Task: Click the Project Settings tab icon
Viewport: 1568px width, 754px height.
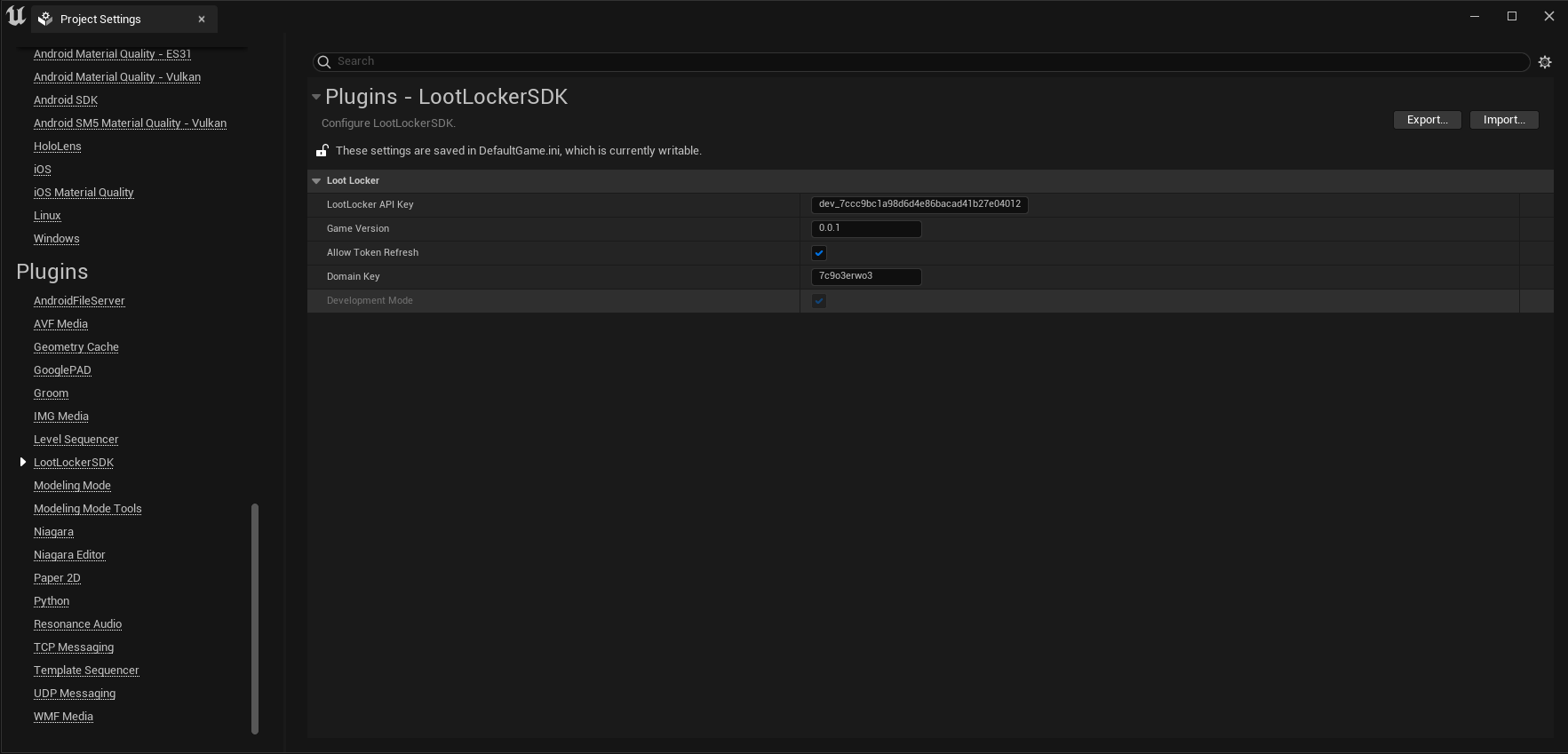Action: point(45,19)
